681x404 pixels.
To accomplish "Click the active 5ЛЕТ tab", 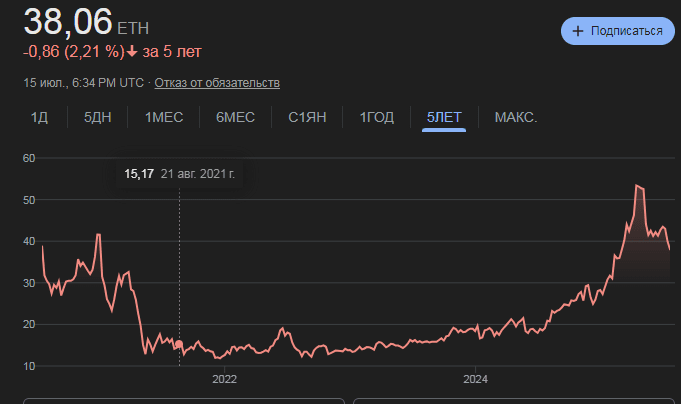I will tap(444, 117).
